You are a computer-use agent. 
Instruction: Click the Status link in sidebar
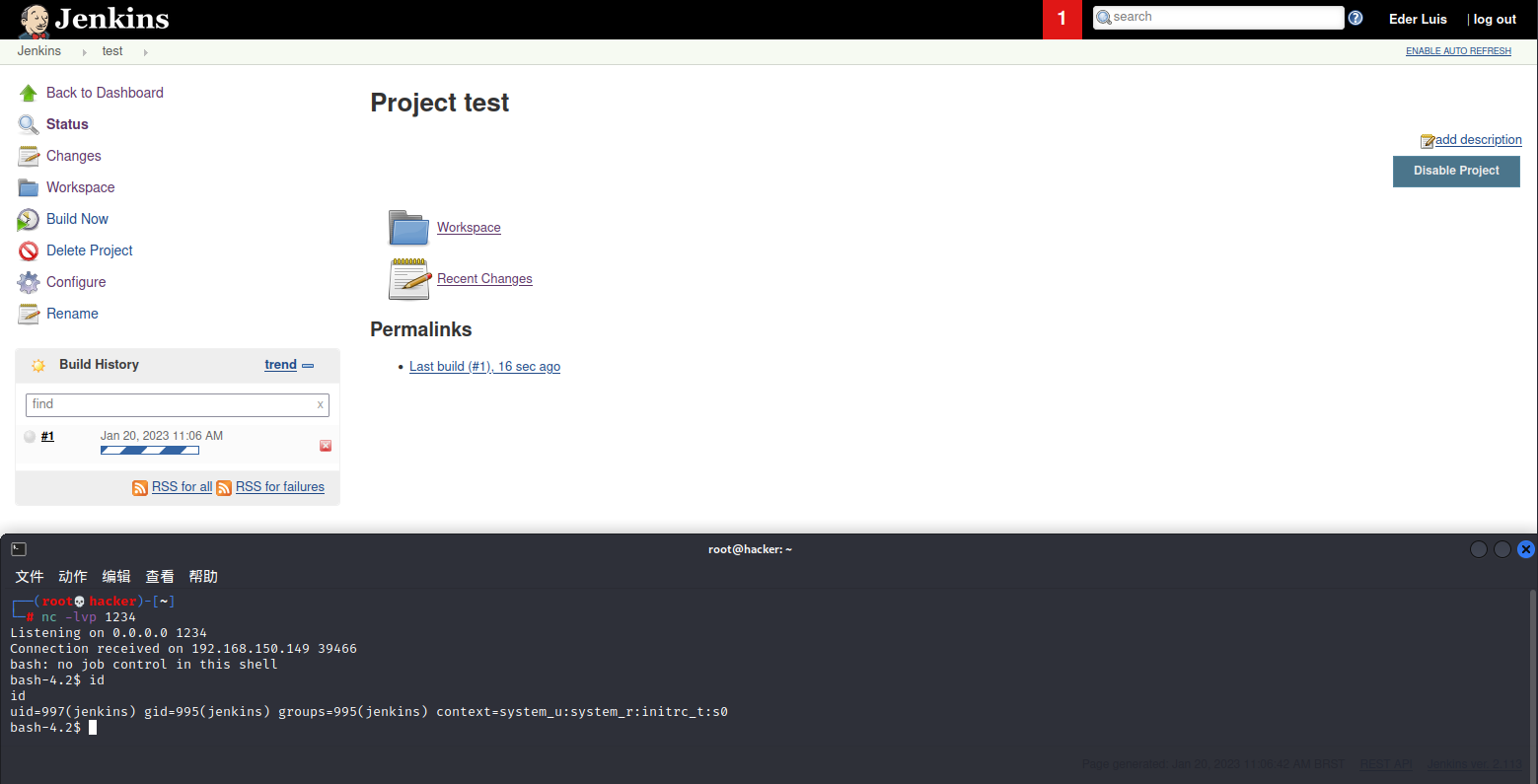pyautogui.click(x=67, y=124)
